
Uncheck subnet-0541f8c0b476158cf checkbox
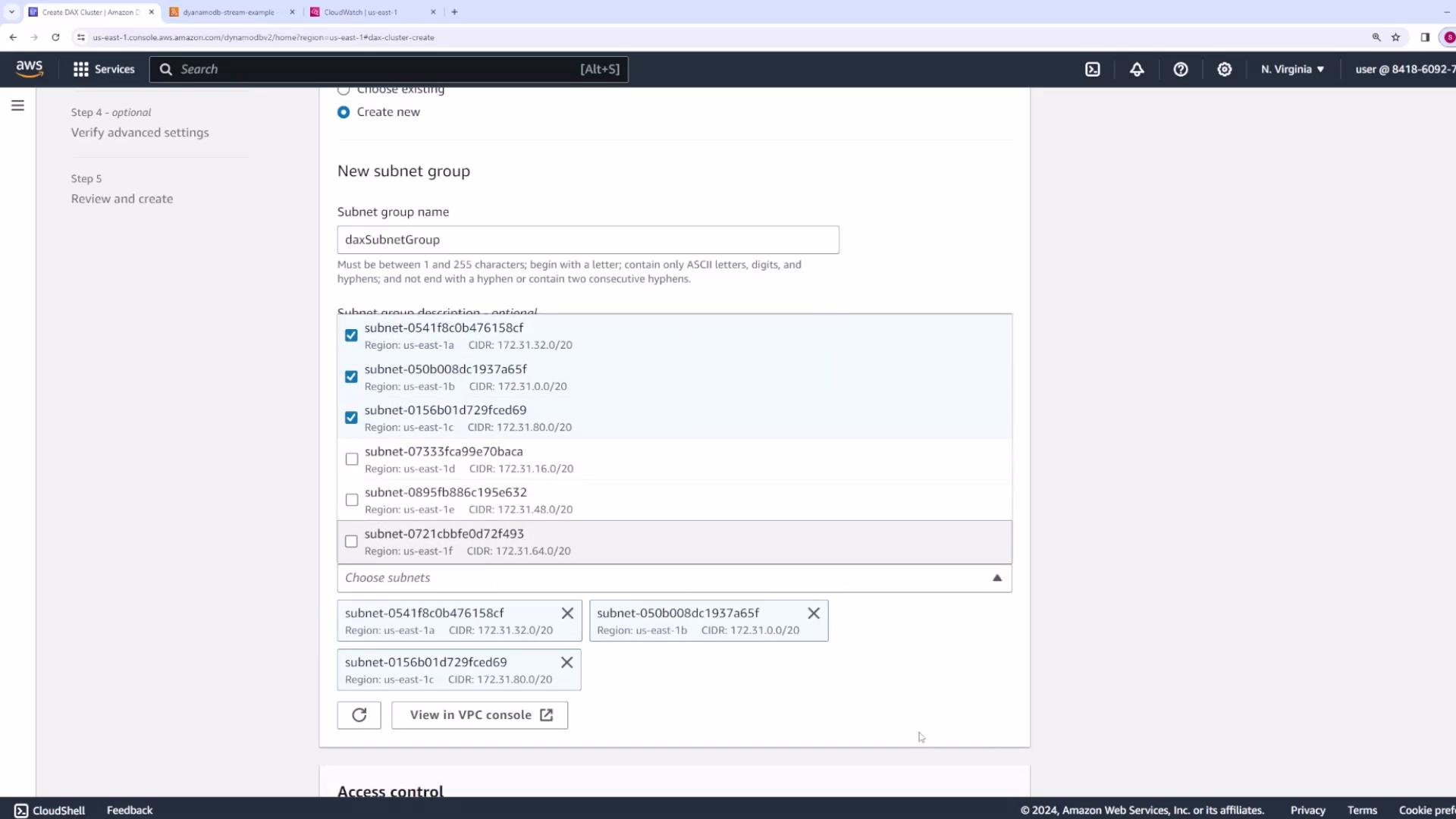(x=351, y=335)
